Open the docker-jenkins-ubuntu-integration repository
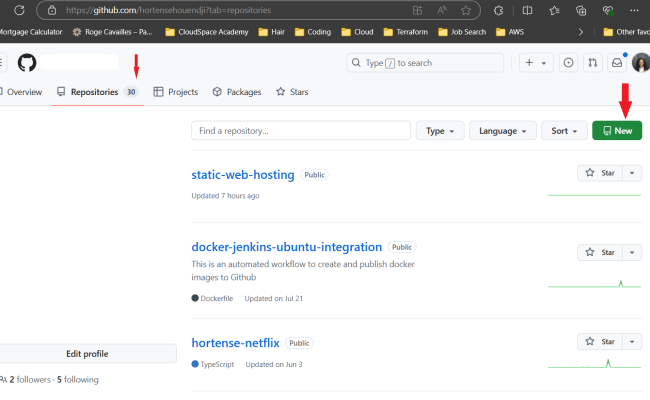The width and height of the screenshot is (650, 400). tap(286, 247)
